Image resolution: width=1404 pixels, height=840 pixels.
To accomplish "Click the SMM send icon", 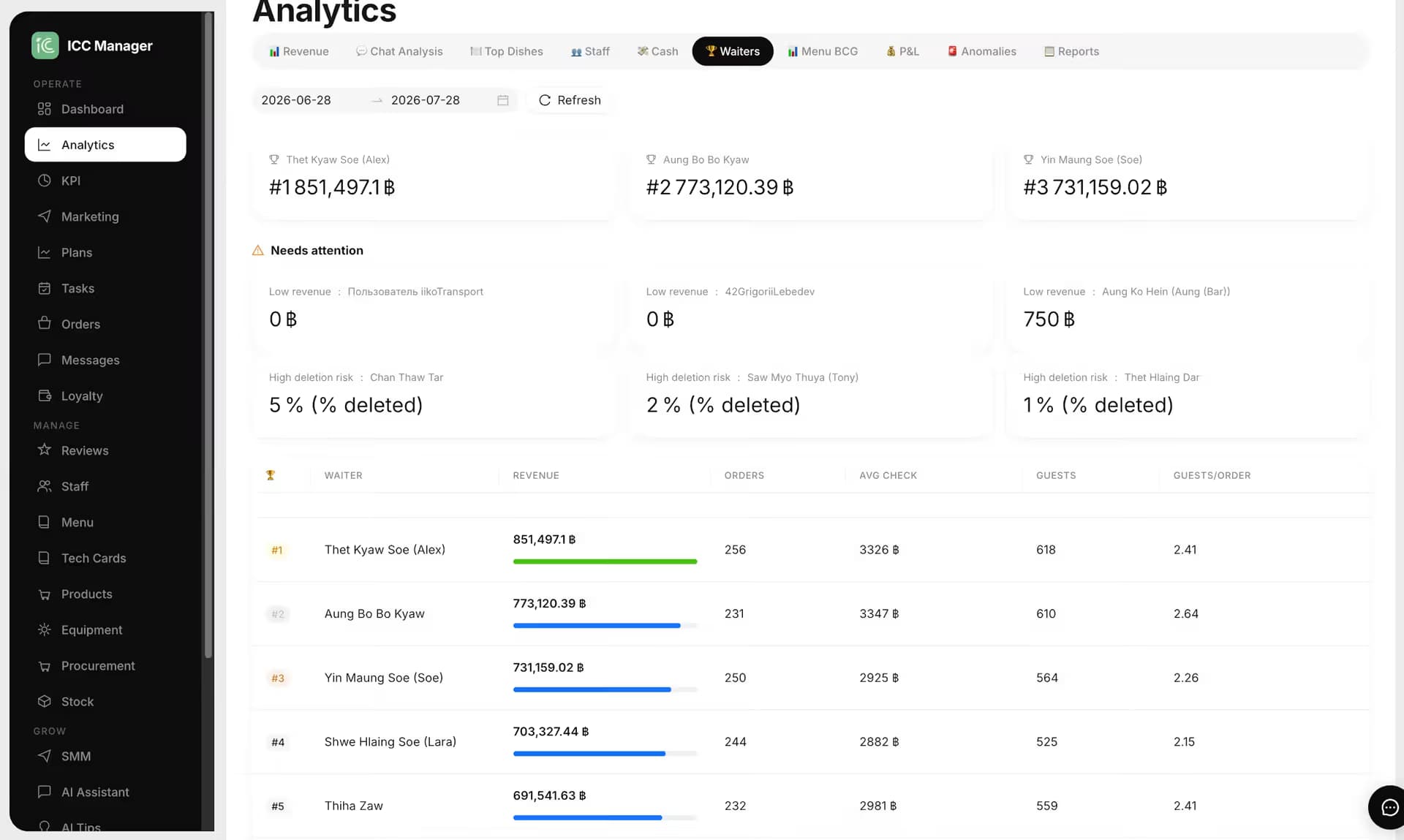I will click(45, 756).
